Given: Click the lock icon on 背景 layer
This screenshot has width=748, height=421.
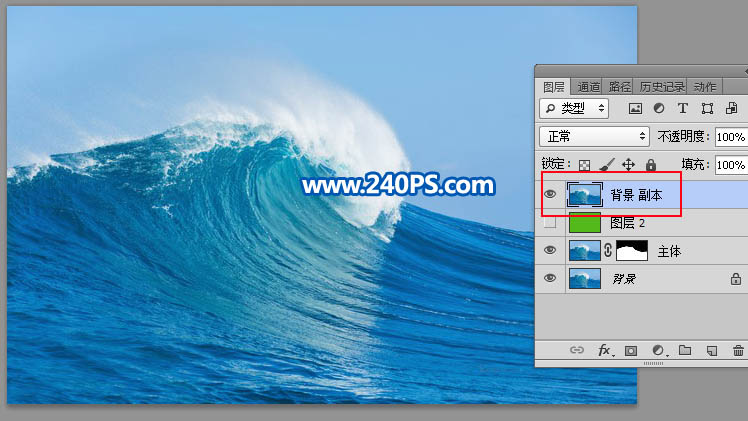Looking at the screenshot, I should (736, 279).
